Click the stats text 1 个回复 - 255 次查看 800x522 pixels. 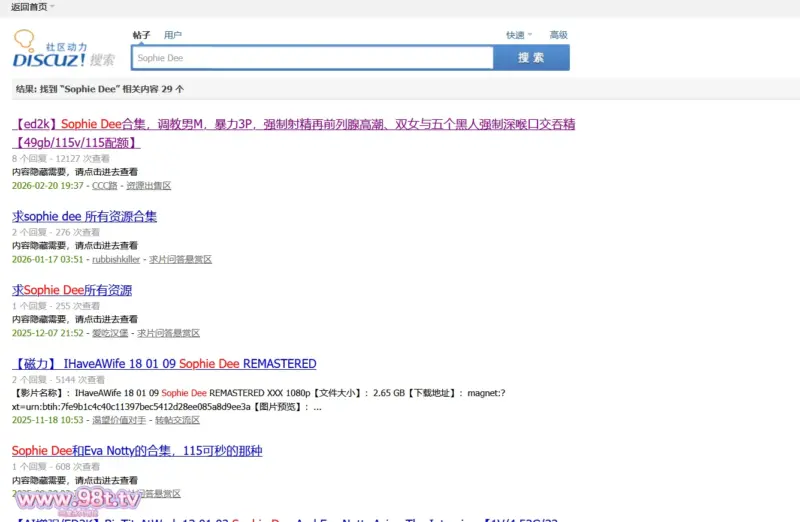click(56, 306)
